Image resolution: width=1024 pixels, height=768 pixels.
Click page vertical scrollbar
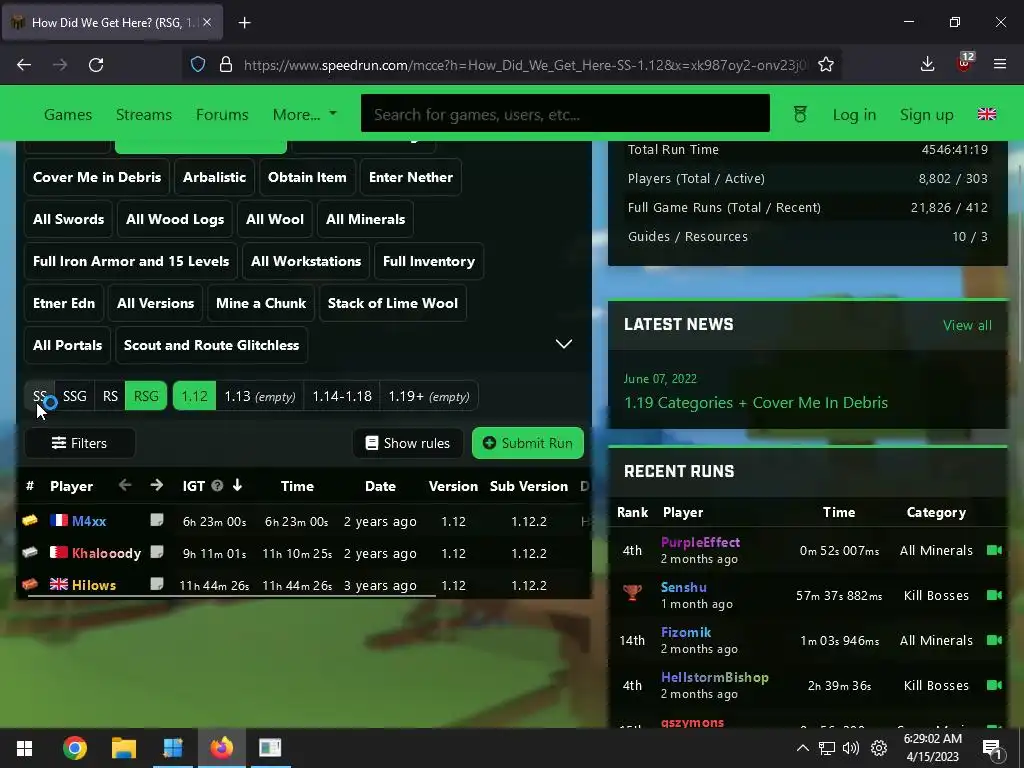pos(1019,264)
